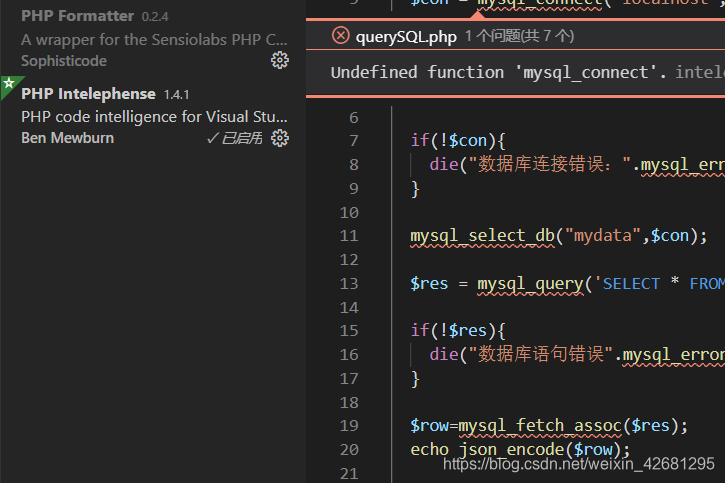This screenshot has height=483, width=725.
Task: Click the closing brace on line 17
Action: [x=415, y=379]
